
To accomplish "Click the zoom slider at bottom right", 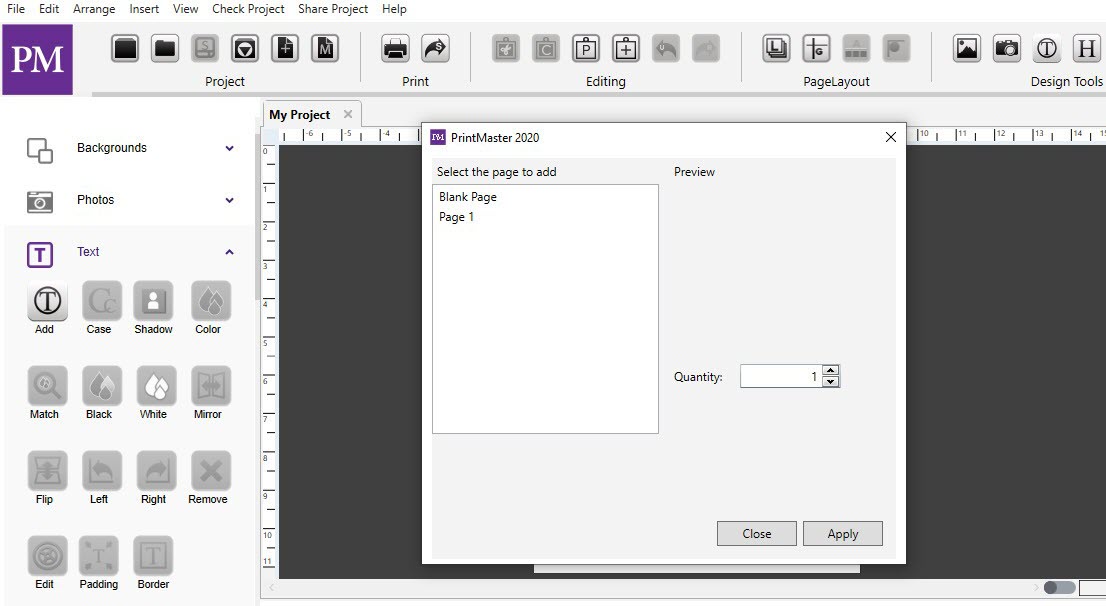I will [x=1059, y=587].
